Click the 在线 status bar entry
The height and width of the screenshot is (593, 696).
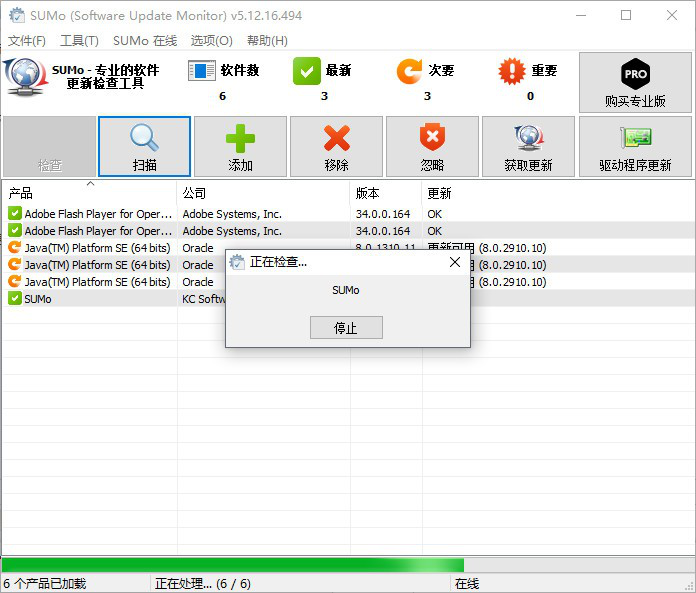467,583
